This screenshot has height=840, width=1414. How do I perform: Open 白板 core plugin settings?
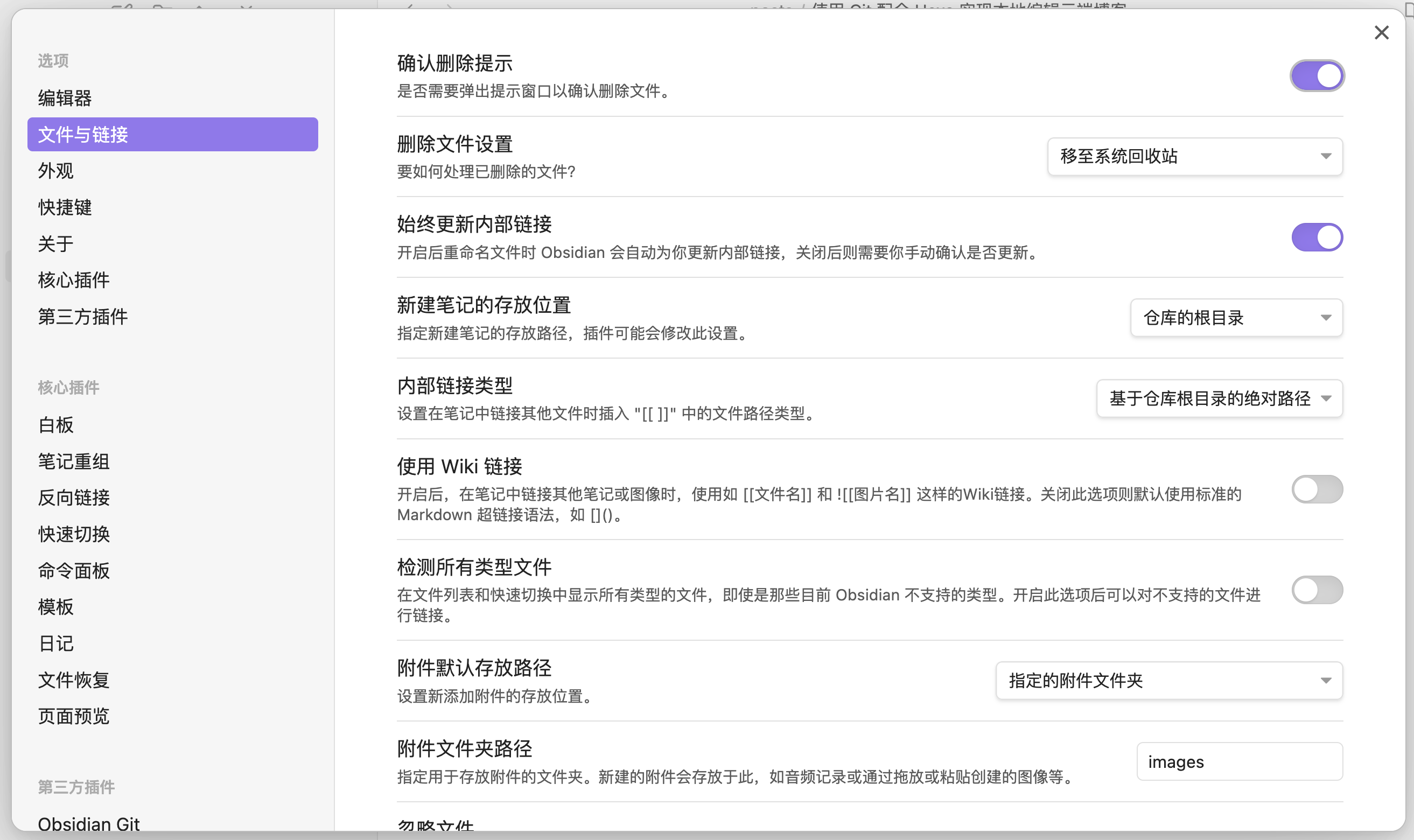pos(56,425)
